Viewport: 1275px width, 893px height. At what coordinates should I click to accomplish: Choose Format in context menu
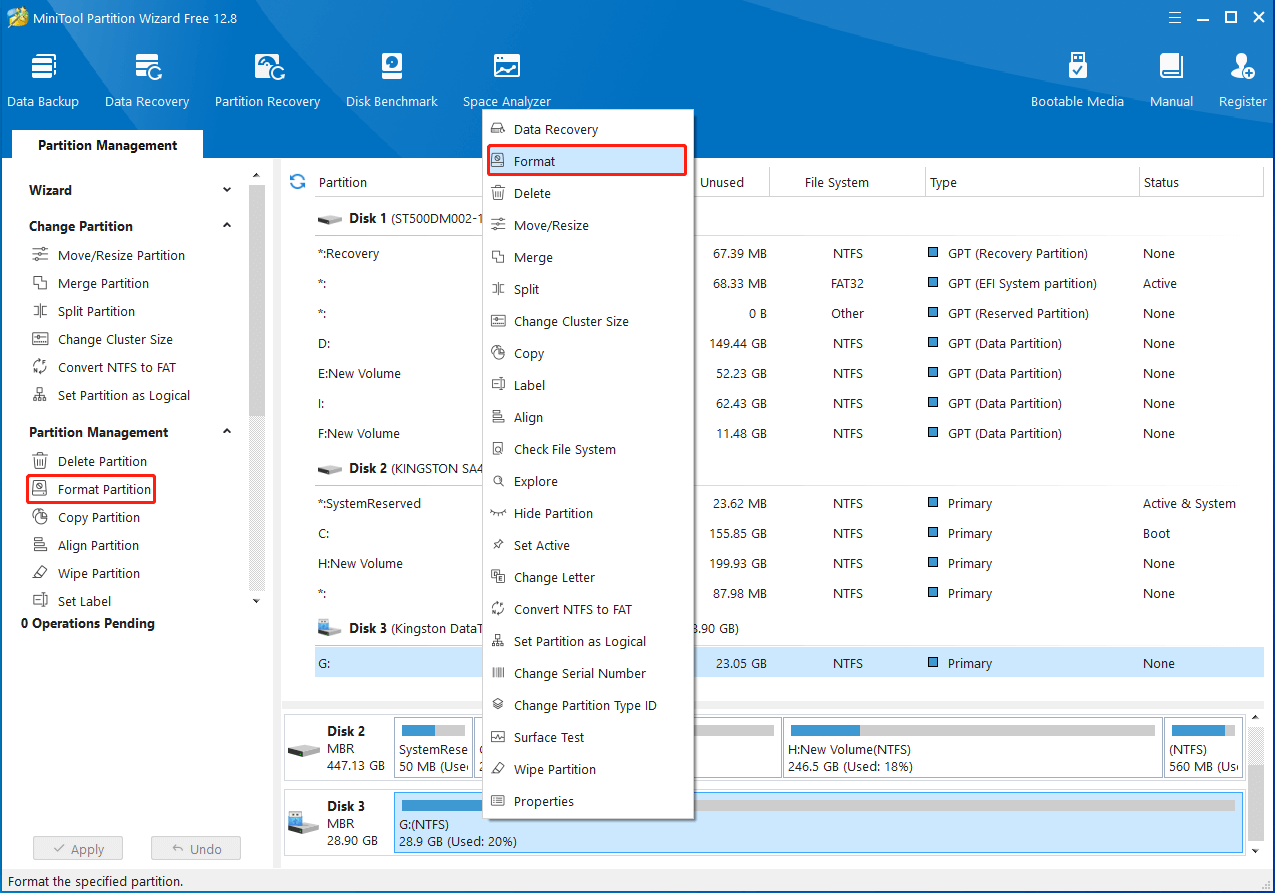click(588, 161)
